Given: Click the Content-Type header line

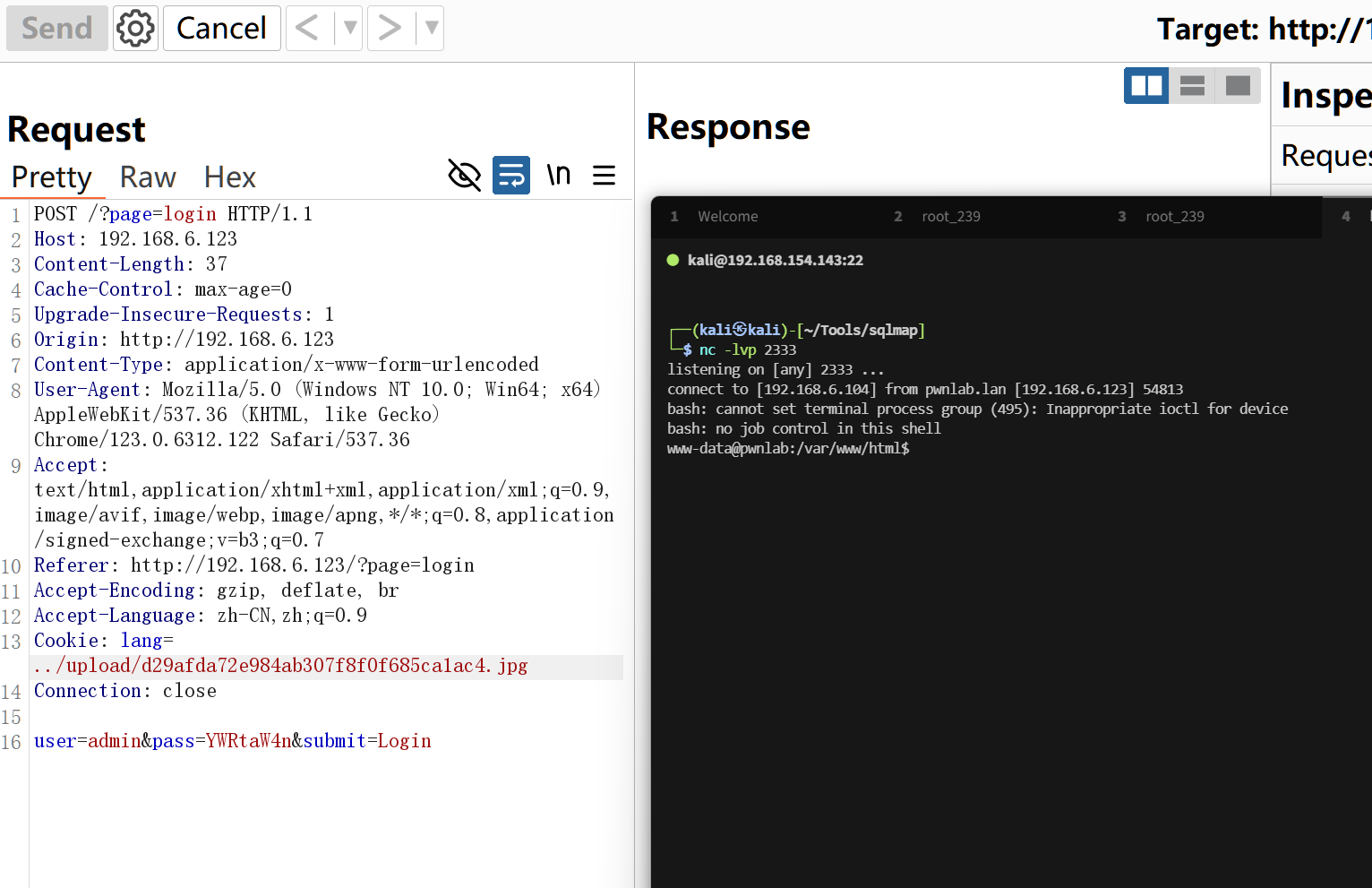Looking at the screenshot, I should pos(286,365).
